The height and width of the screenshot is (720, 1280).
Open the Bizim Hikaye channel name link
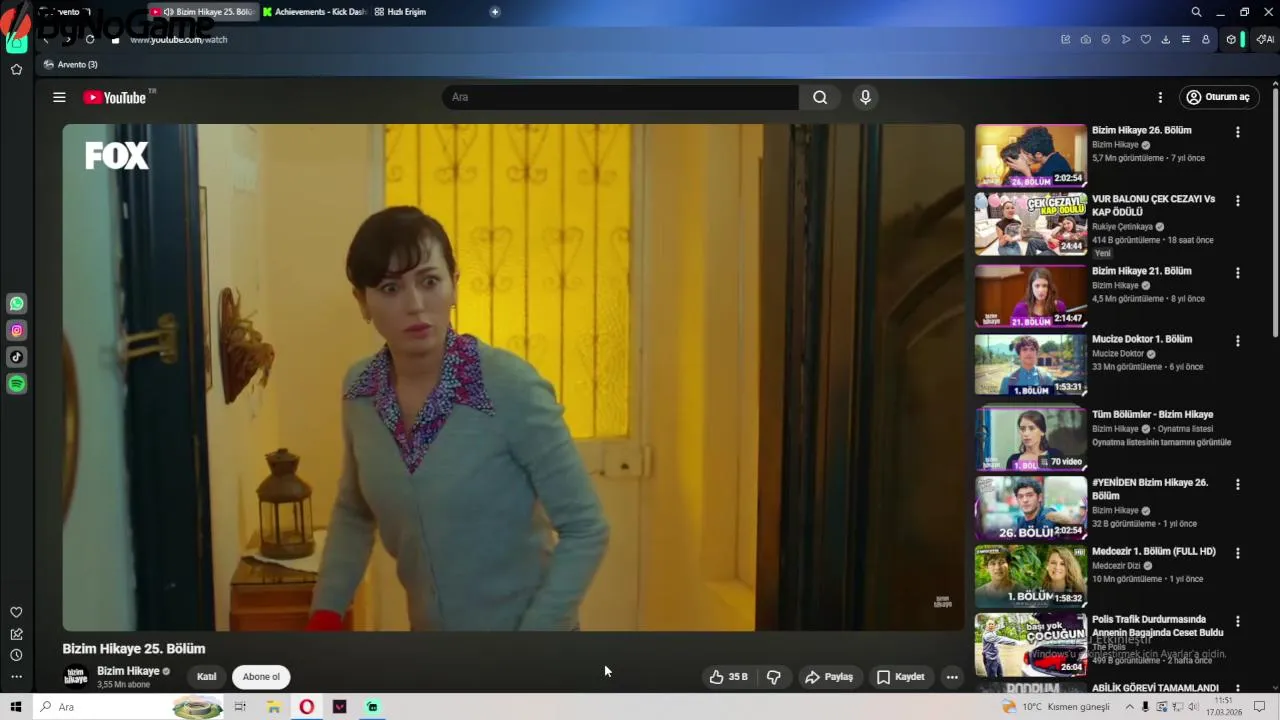point(128,671)
